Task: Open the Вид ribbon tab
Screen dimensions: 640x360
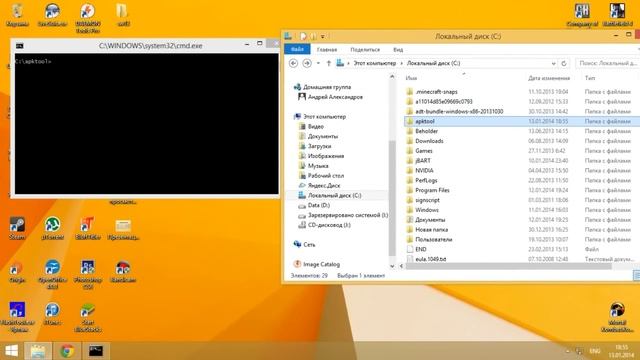Action: [x=398, y=50]
